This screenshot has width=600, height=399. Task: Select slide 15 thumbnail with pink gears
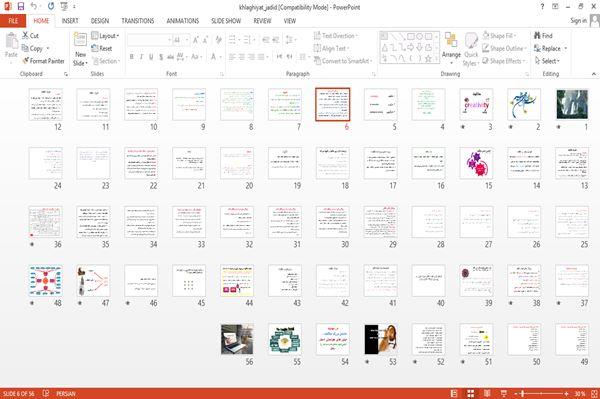click(x=476, y=163)
